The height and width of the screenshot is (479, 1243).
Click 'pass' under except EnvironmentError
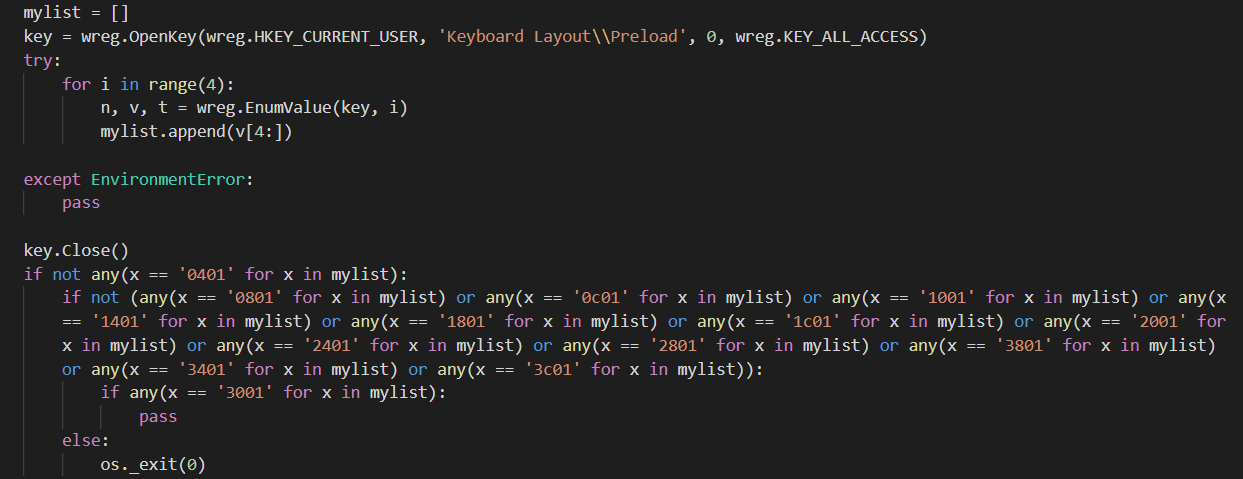[81, 202]
